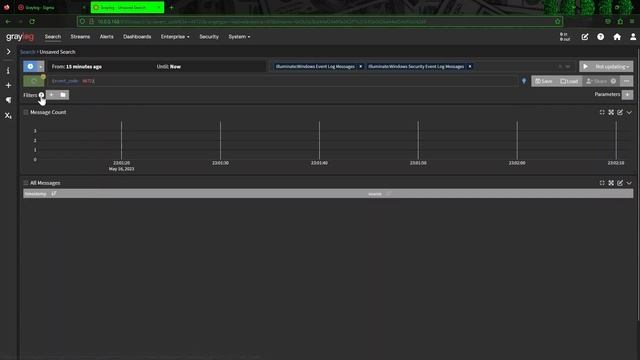Edit the All Messages widget

[x=620, y=183]
